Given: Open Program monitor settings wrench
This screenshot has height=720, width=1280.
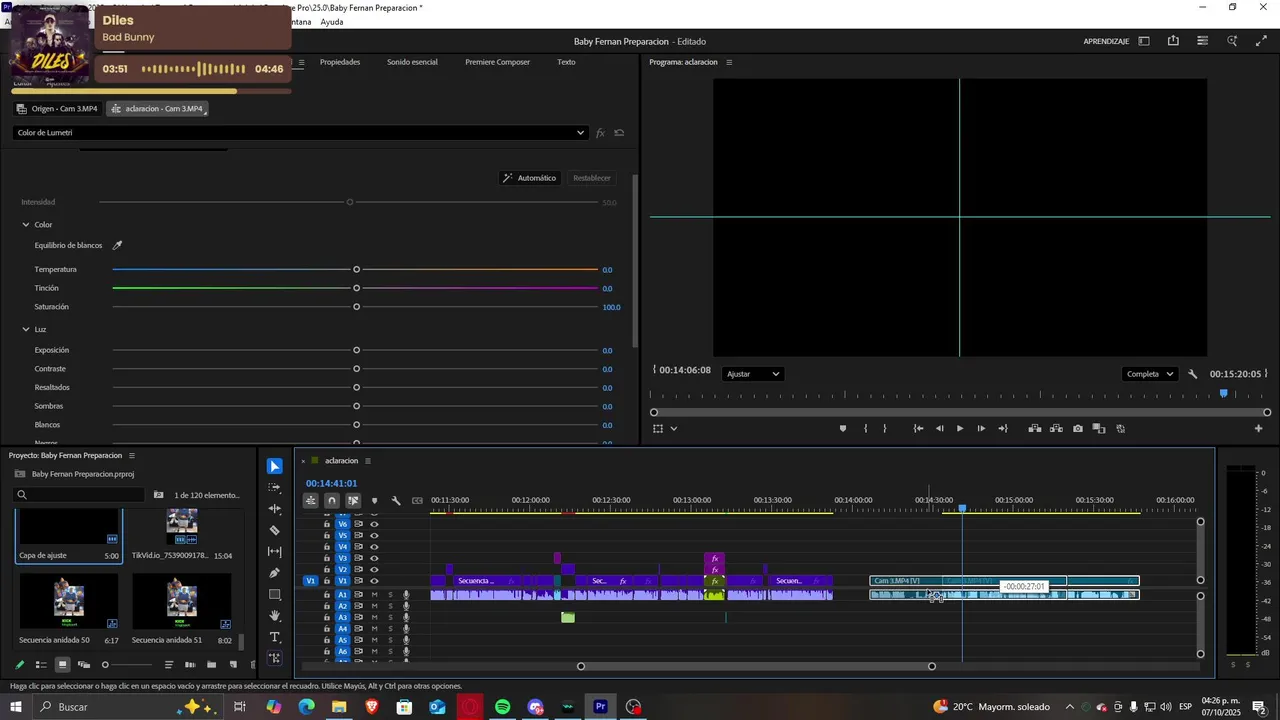Looking at the screenshot, I should [1193, 374].
